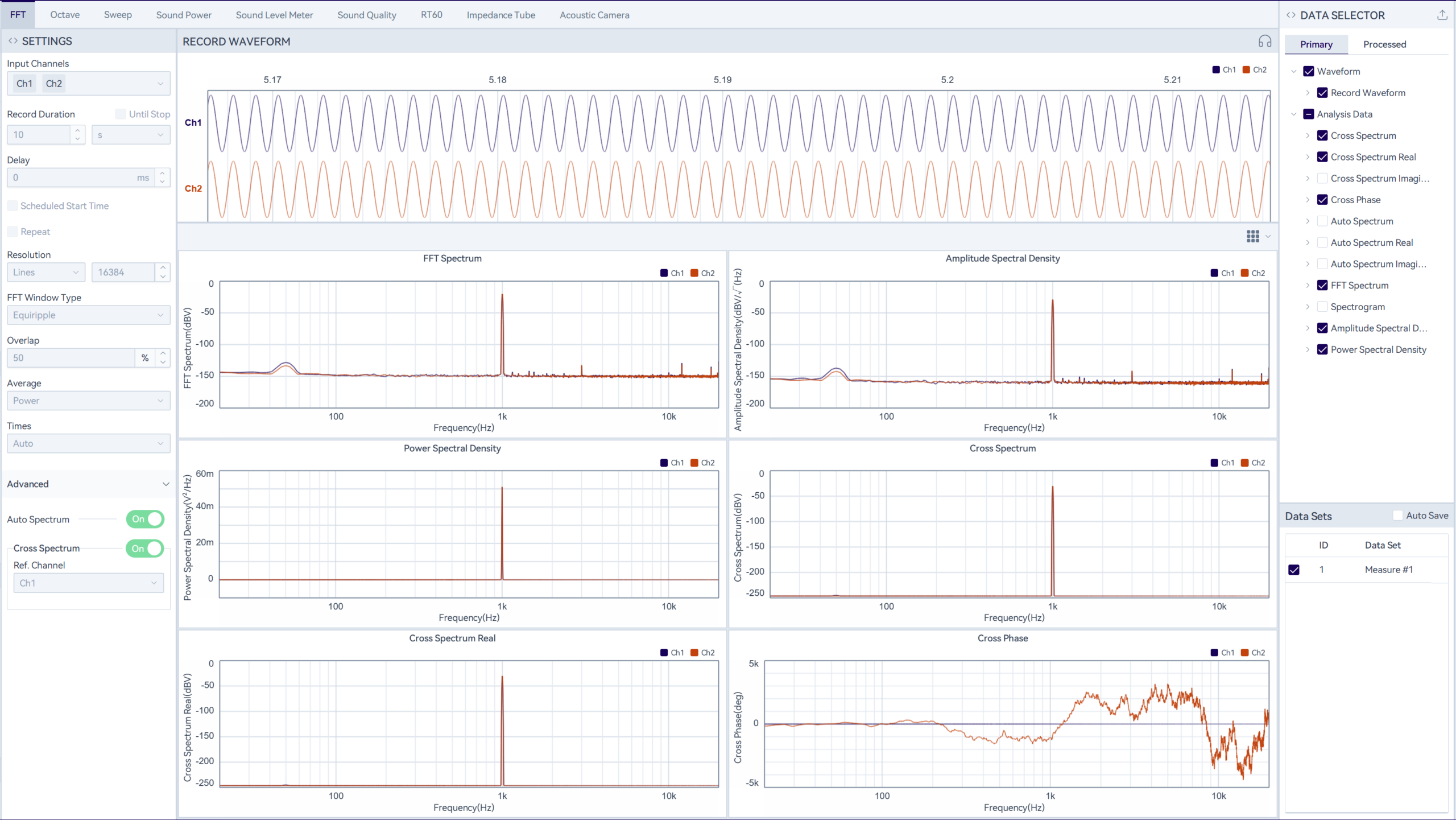Viewport: 1456px width, 820px height.
Task: Check the Spectrogram checkbox
Action: pyautogui.click(x=1322, y=307)
